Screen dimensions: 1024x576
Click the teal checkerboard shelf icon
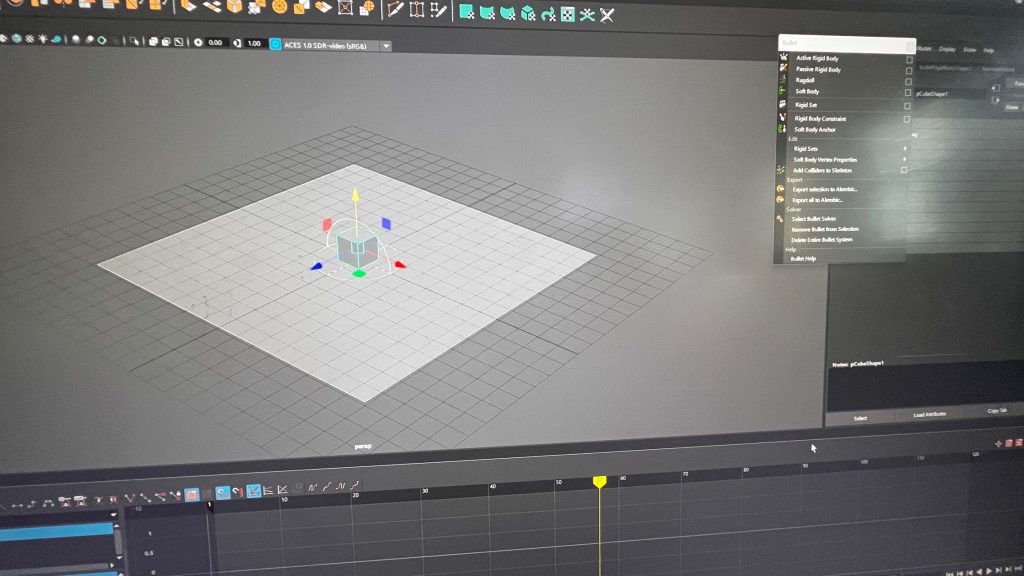pos(568,14)
